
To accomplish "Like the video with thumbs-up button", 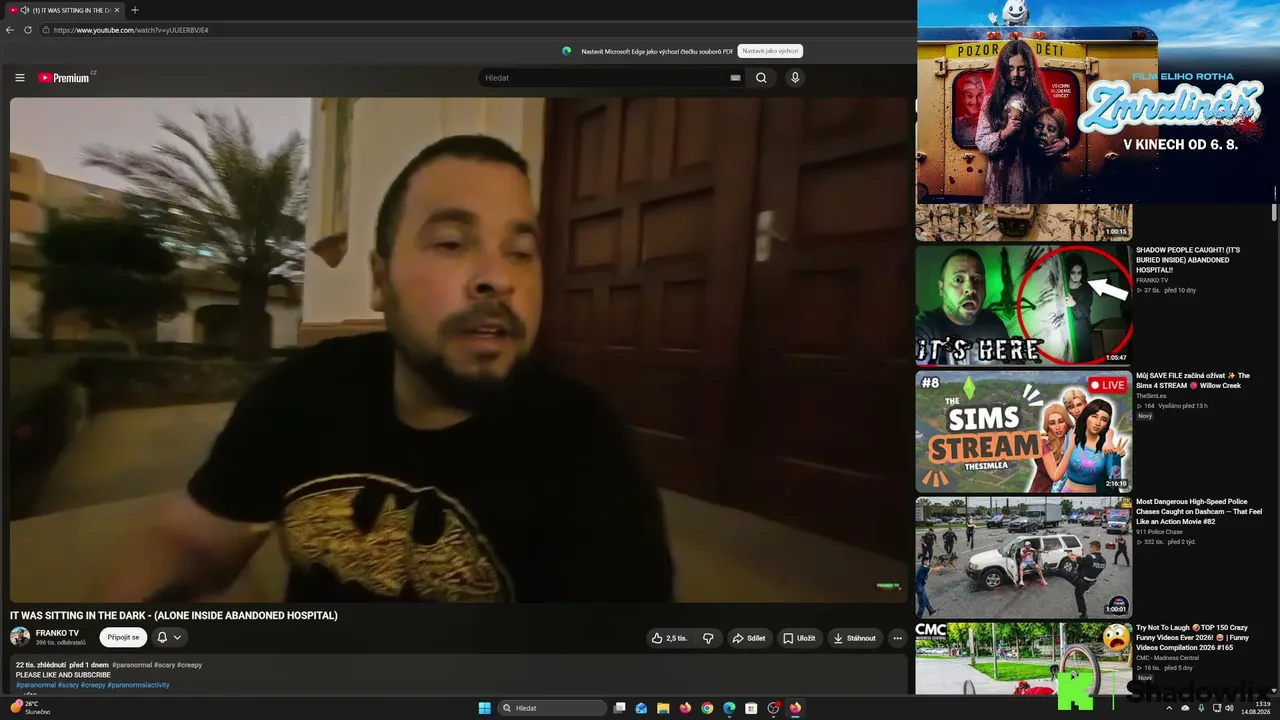I will coord(670,638).
